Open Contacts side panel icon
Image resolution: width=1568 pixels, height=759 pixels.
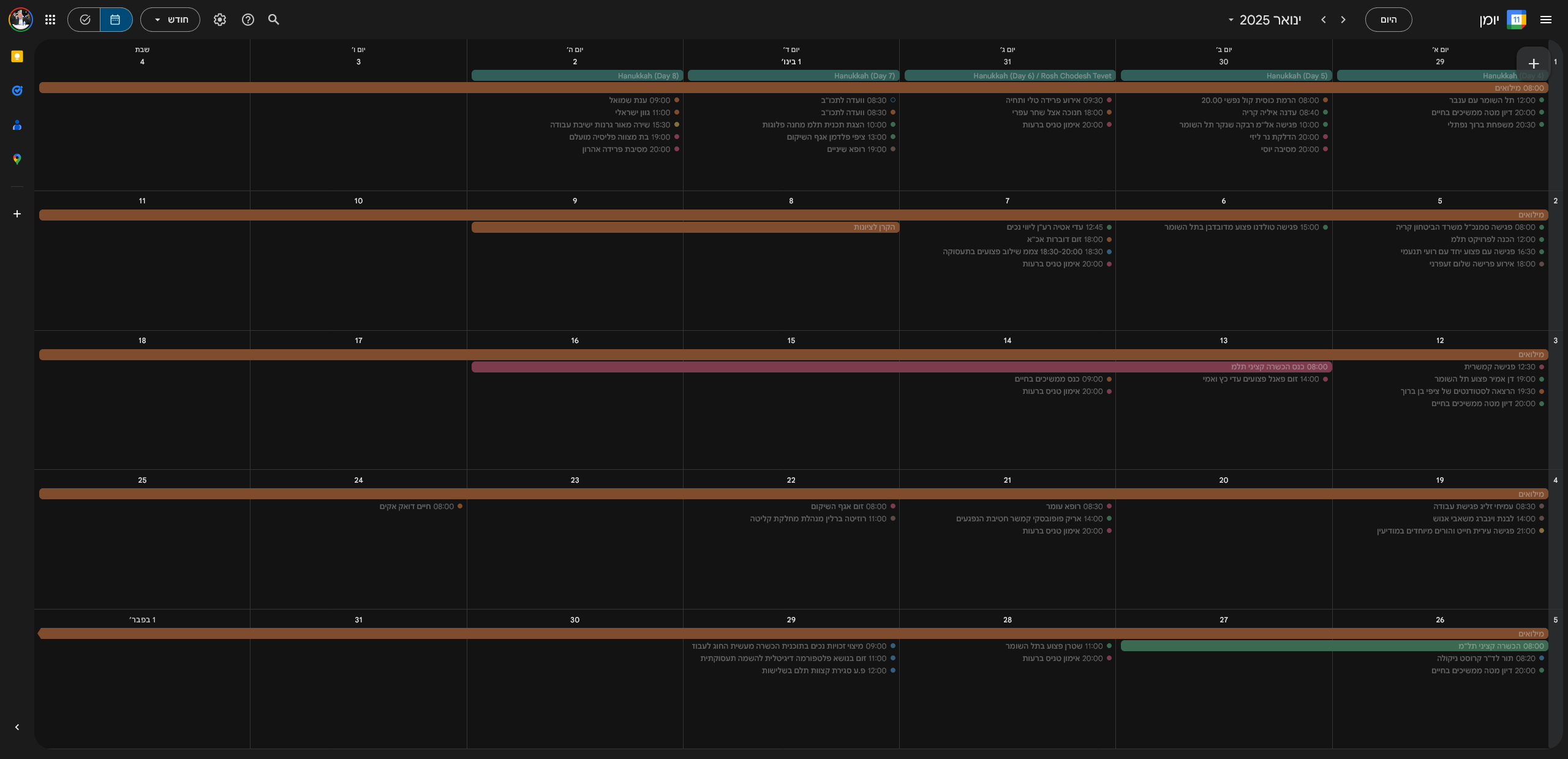click(x=17, y=125)
